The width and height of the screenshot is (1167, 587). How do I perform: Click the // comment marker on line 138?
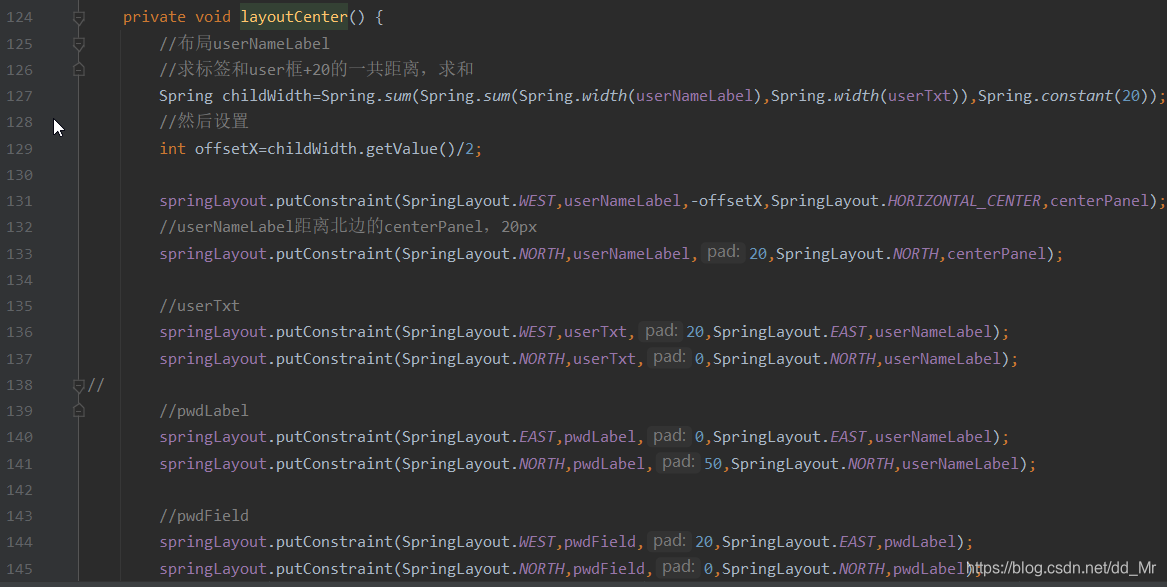click(x=96, y=385)
